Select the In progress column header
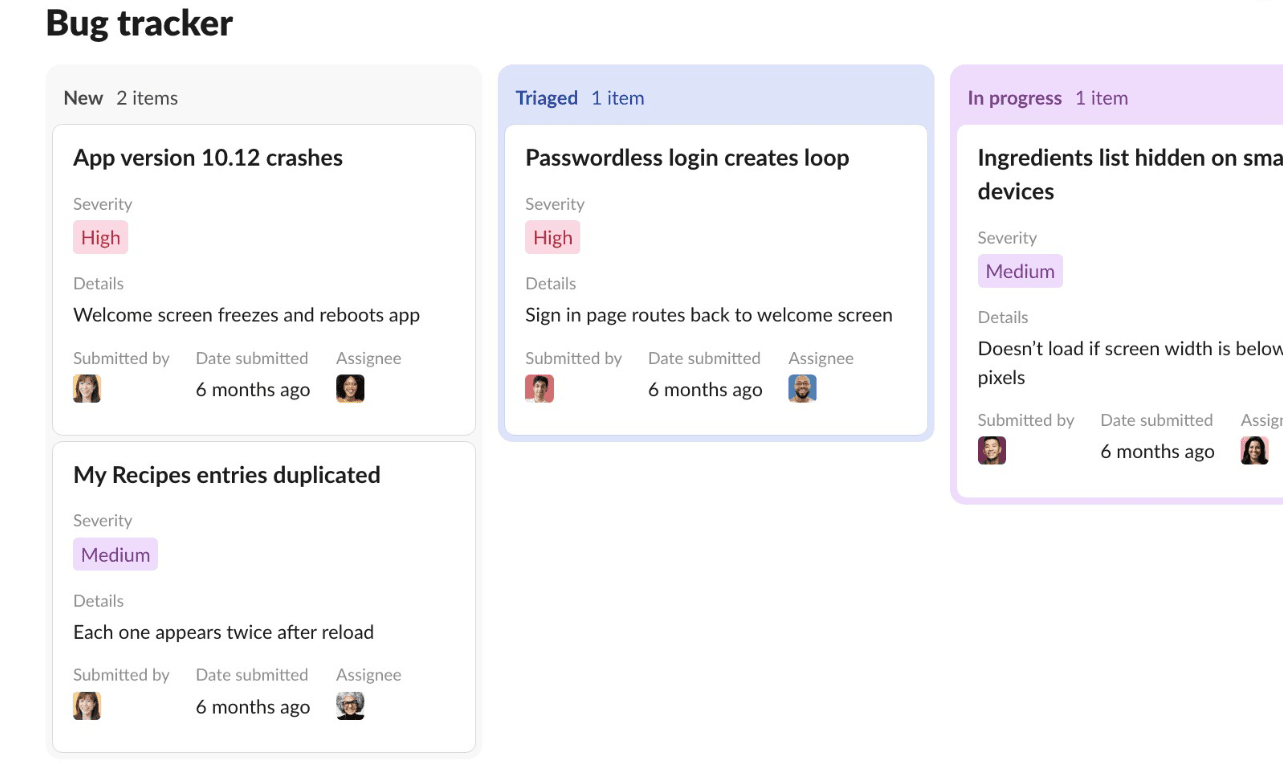 [x=1014, y=97]
